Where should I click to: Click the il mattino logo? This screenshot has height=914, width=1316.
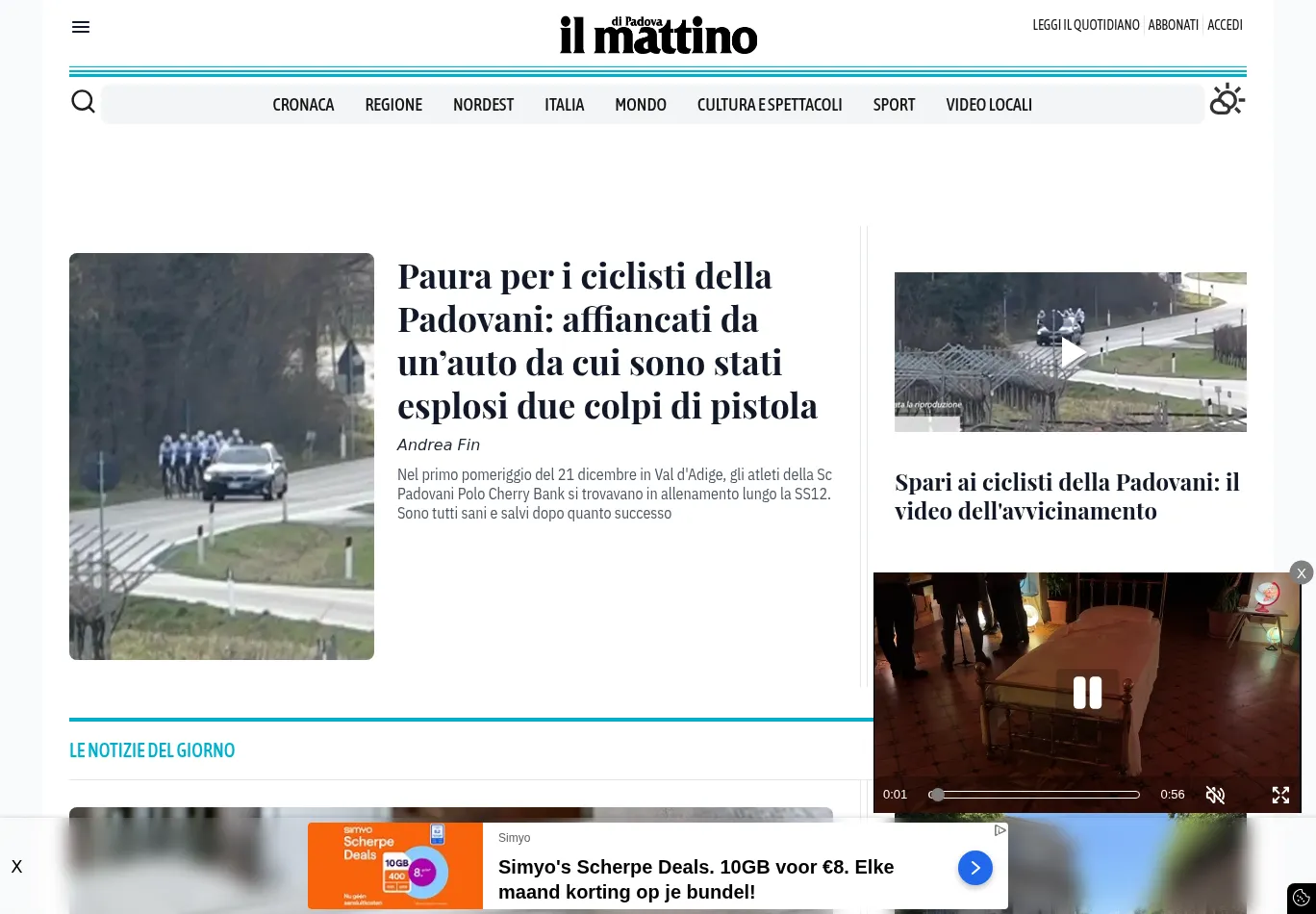[x=658, y=35]
